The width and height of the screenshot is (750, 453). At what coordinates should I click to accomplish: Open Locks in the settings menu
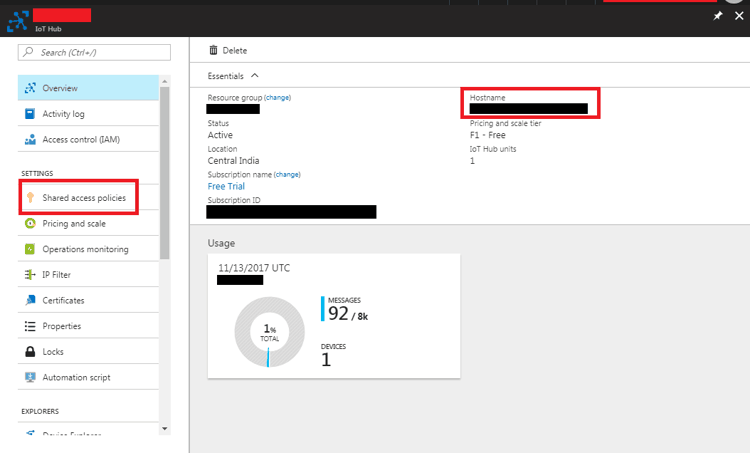[x=54, y=352]
